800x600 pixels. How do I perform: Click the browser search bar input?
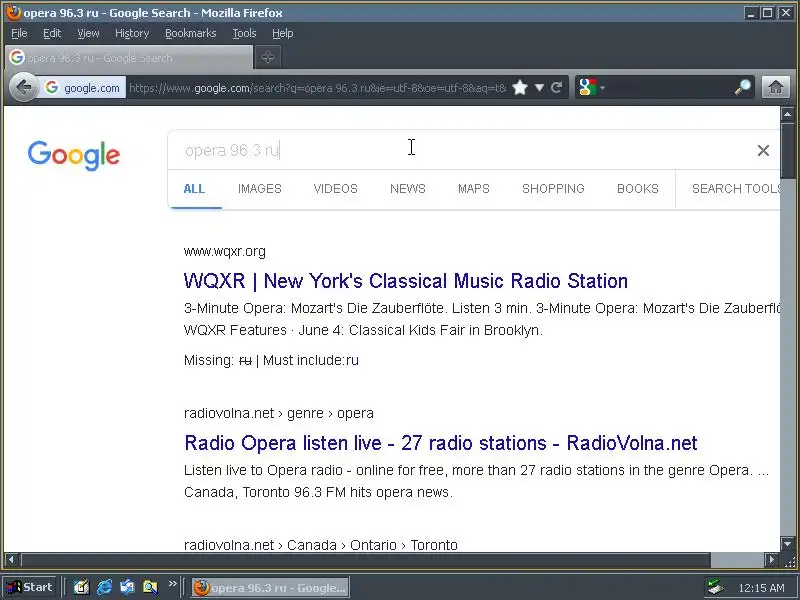668,88
